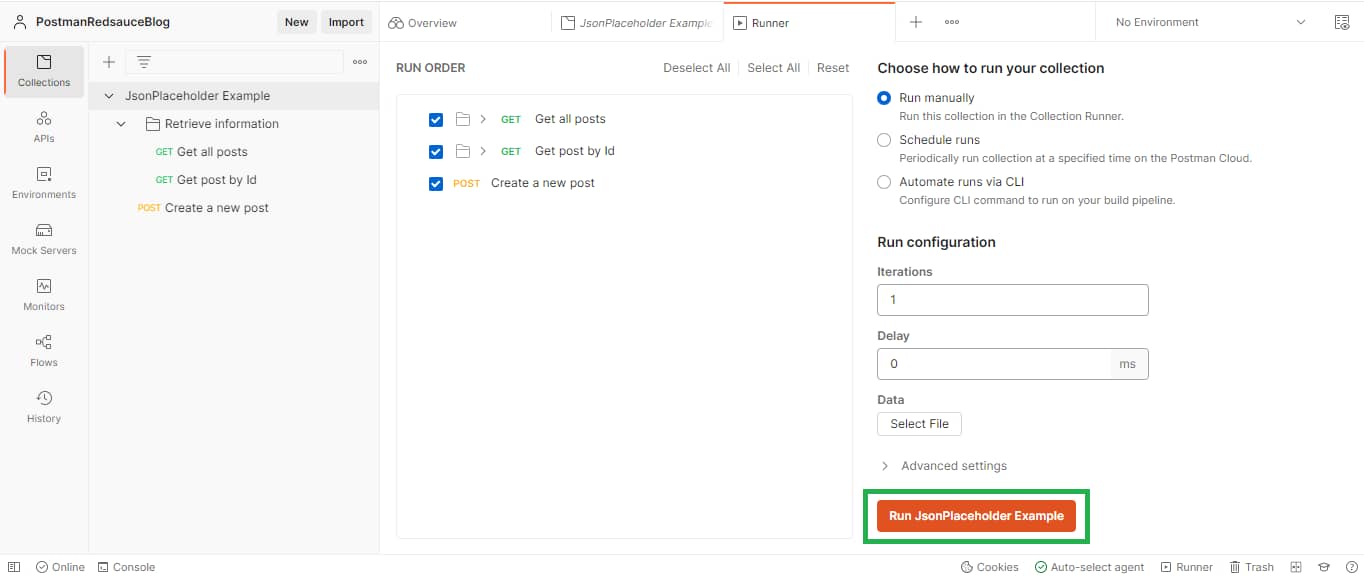Click Deselect All in run order
The image size is (1364, 579).
point(696,68)
